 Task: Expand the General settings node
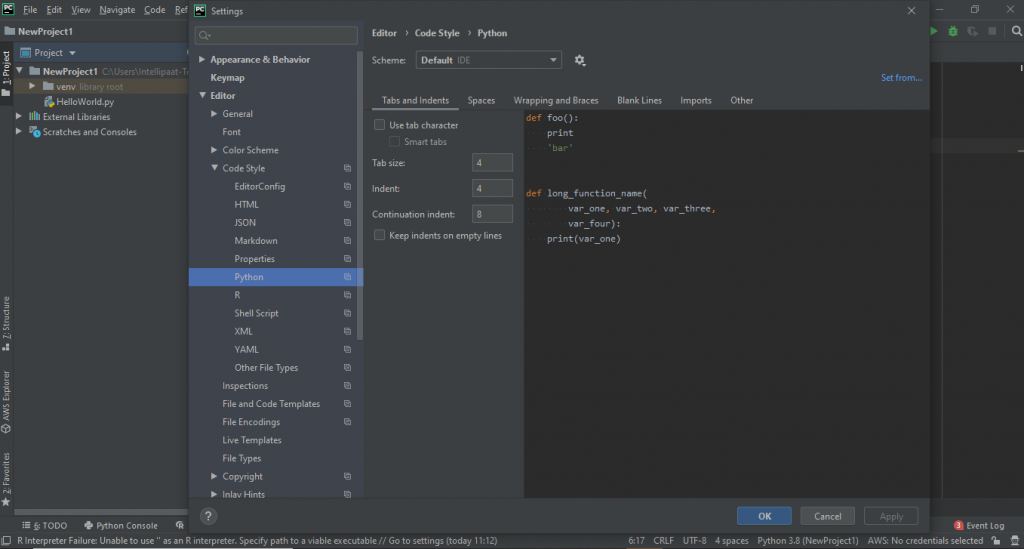pos(214,114)
